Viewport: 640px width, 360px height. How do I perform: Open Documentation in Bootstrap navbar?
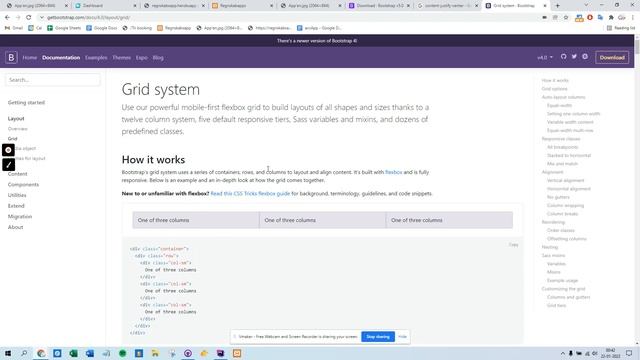pyautogui.click(x=61, y=58)
